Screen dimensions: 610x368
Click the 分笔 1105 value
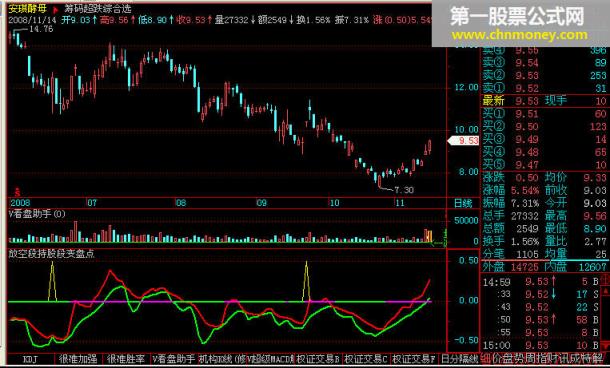tap(527, 254)
